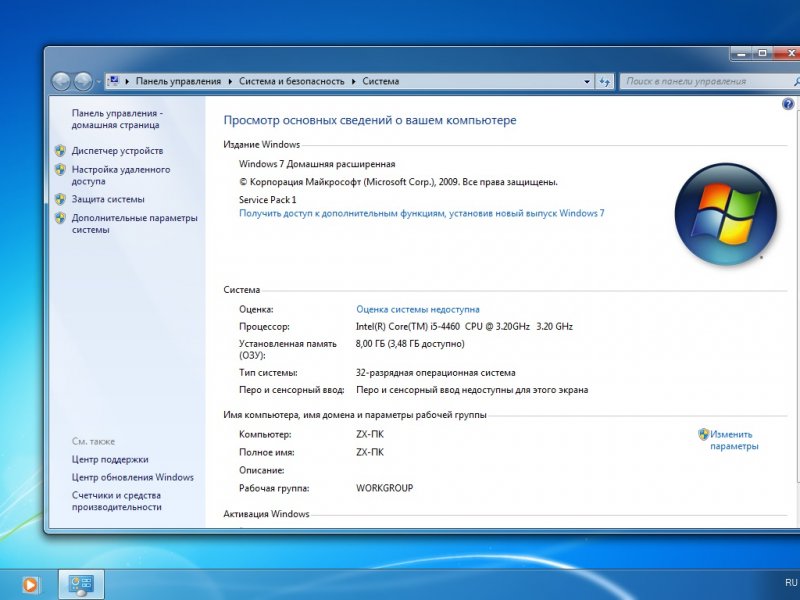The image size is (800, 600).
Task: Click the Control Panel taskbar button
Action: click(81, 584)
